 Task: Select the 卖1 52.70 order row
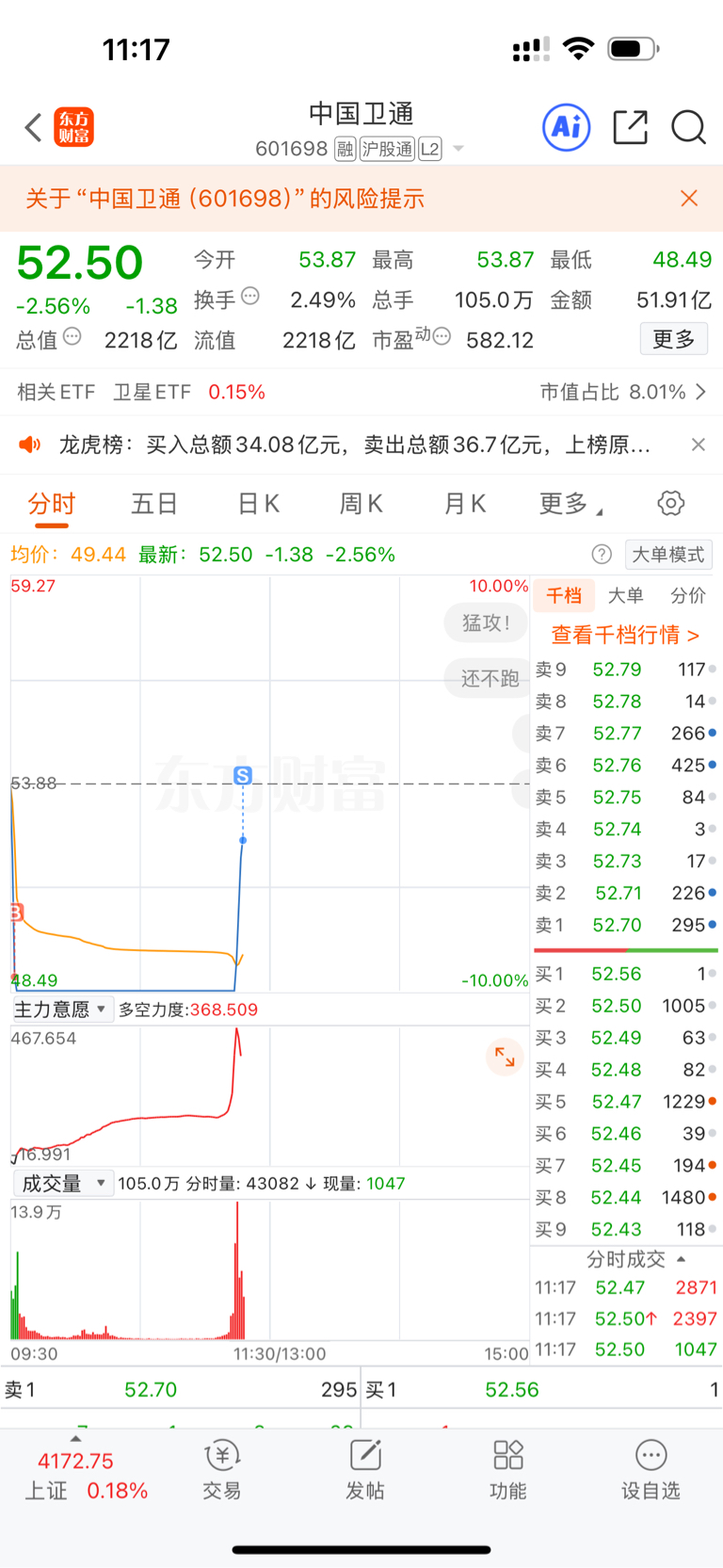click(626, 926)
